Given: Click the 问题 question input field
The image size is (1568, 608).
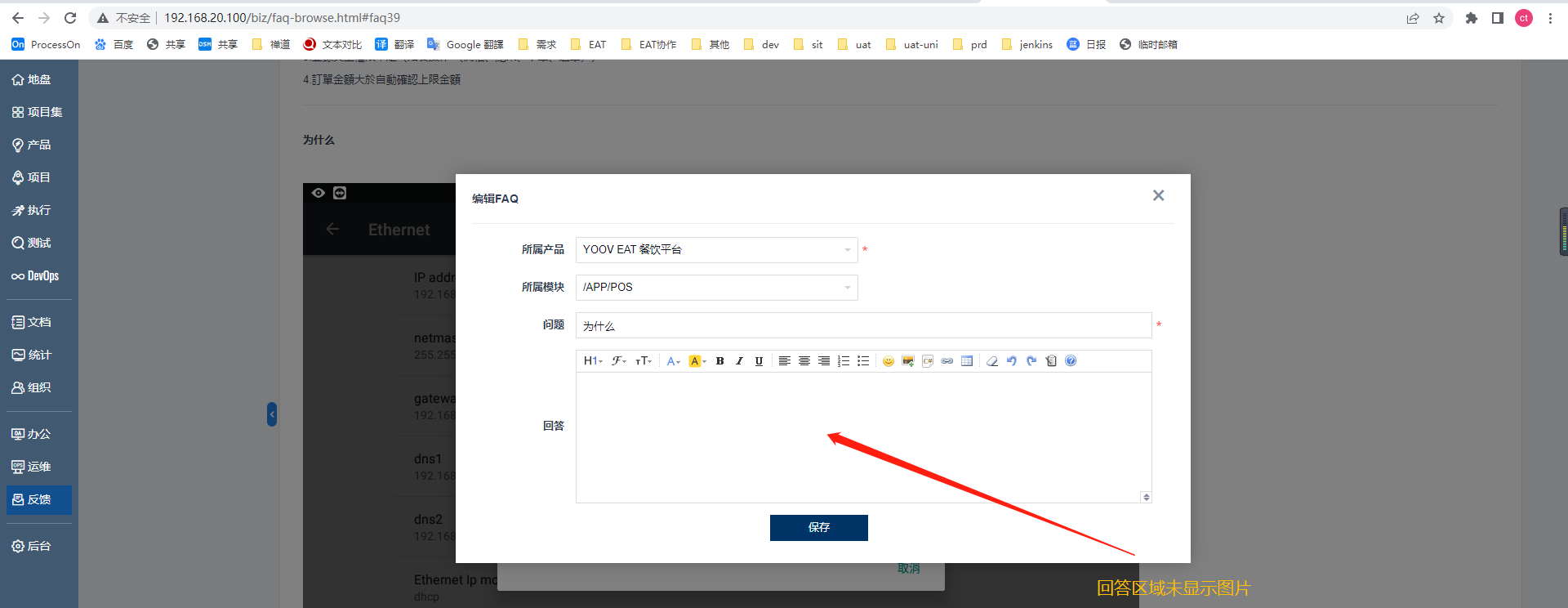Looking at the screenshot, I should [x=863, y=325].
